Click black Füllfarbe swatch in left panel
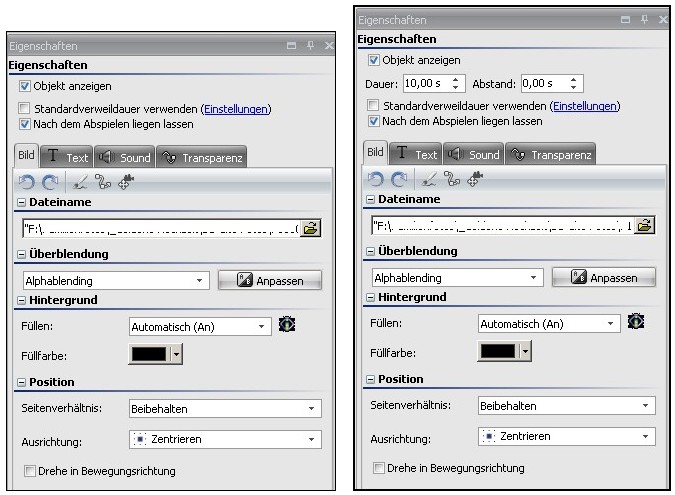The width and height of the screenshot is (675, 495). 149,354
